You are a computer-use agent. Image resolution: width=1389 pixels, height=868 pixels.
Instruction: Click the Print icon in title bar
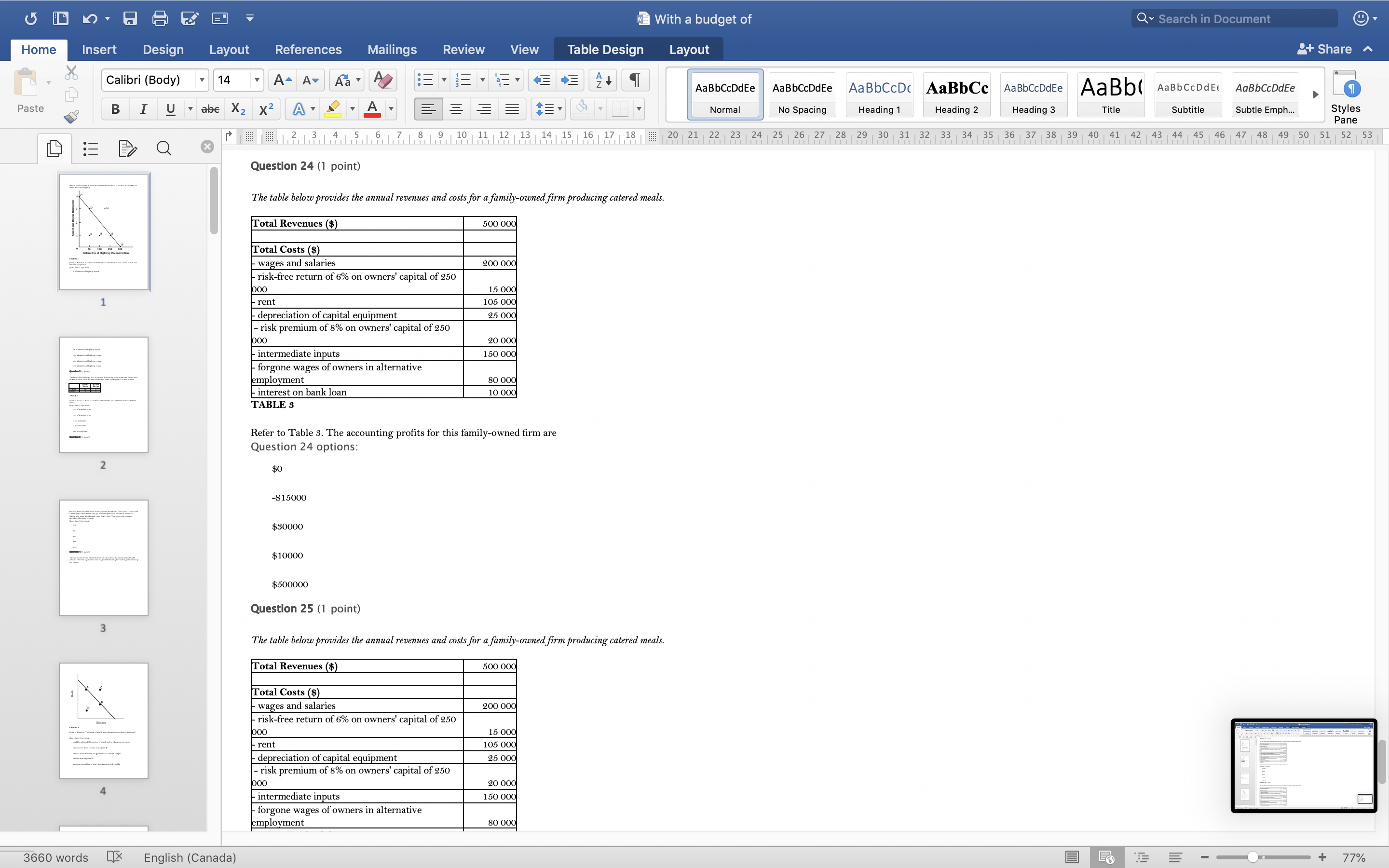point(160,18)
